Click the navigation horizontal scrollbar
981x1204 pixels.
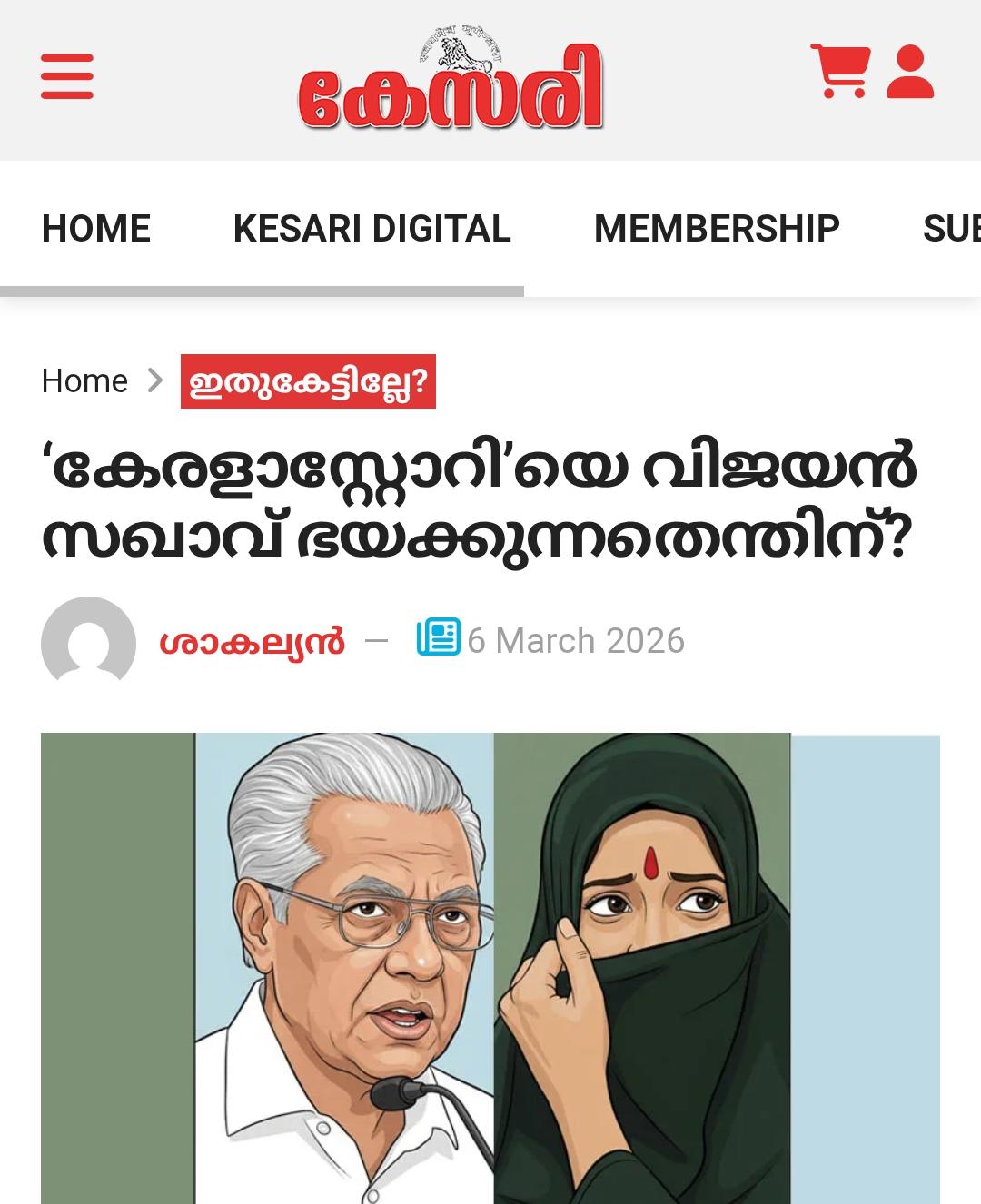pyautogui.click(x=262, y=291)
